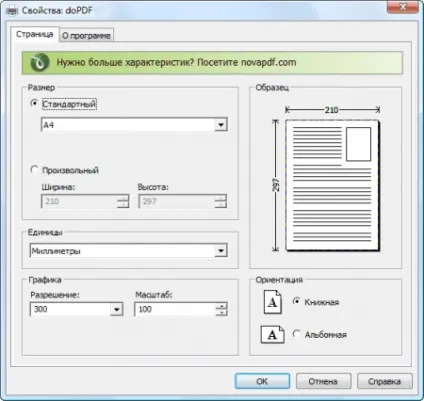Confirm settings with the OK button
424x401 pixels.
point(262,381)
